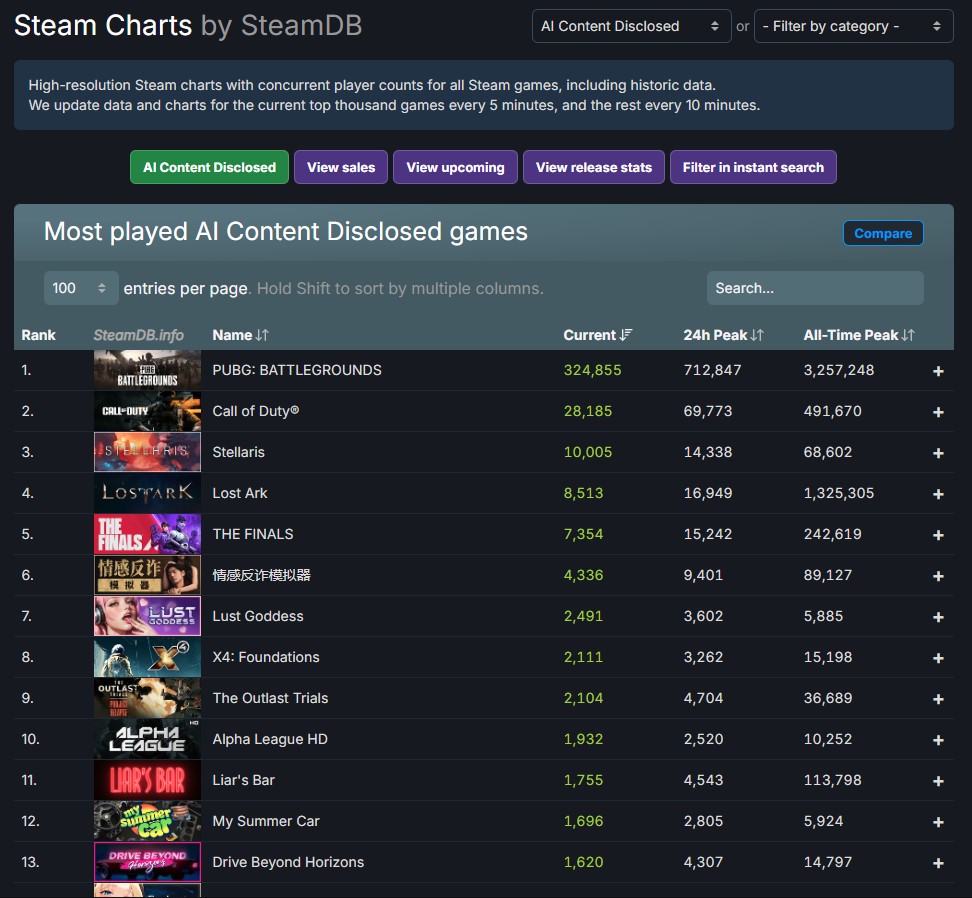Screen dimensions: 972x898
Task: Open the X4: Foundations game thumbnail
Action: (x=148, y=657)
